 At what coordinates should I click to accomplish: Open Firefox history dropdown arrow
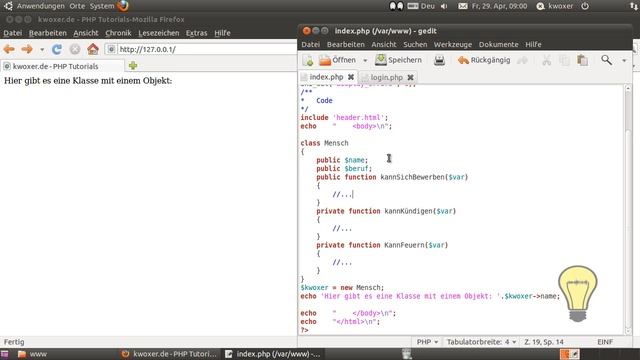(x=42, y=50)
